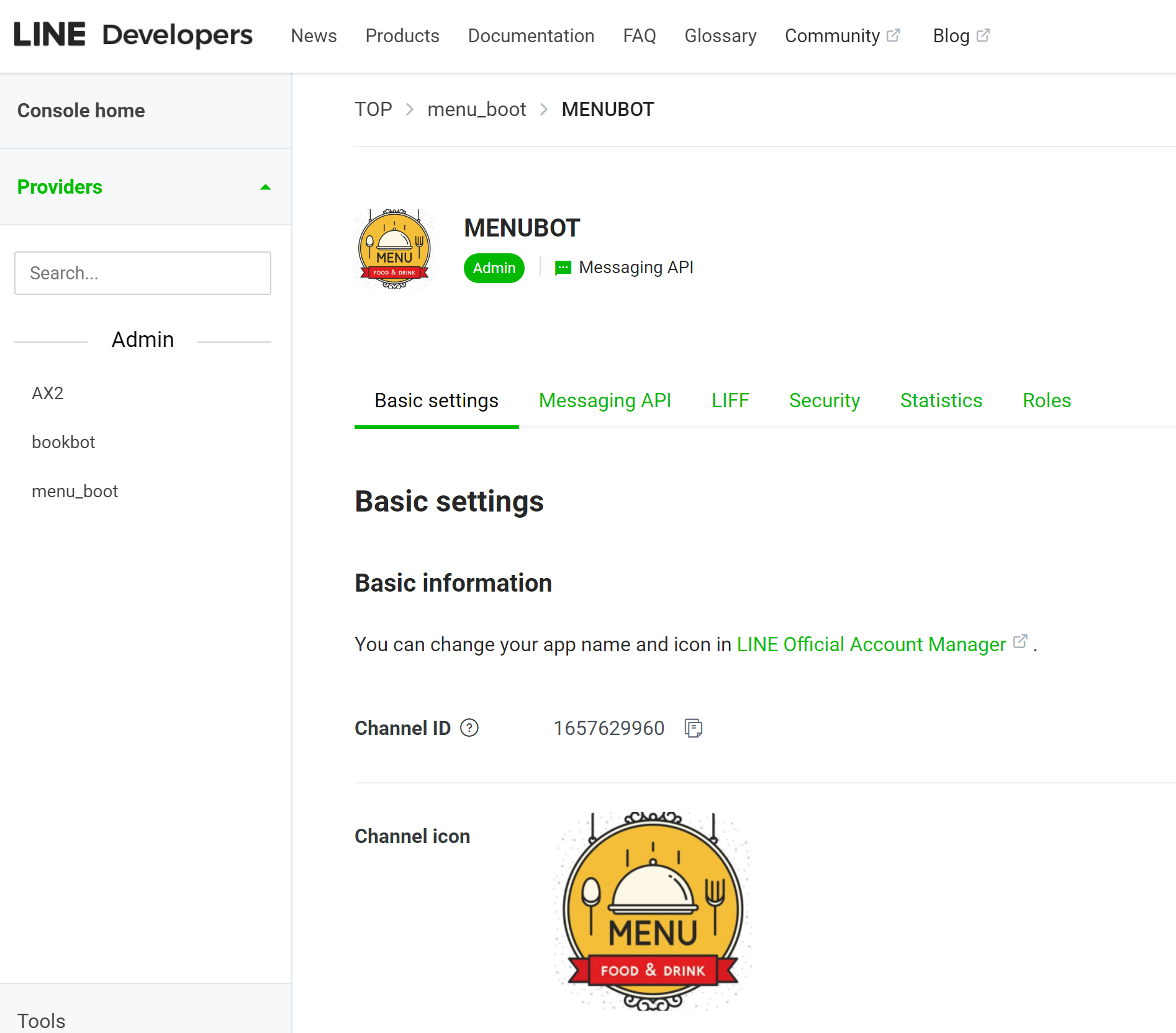Open Community via its external link icon
The height and width of the screenshot is (1033, 1176).
click(x=894, y=34)
